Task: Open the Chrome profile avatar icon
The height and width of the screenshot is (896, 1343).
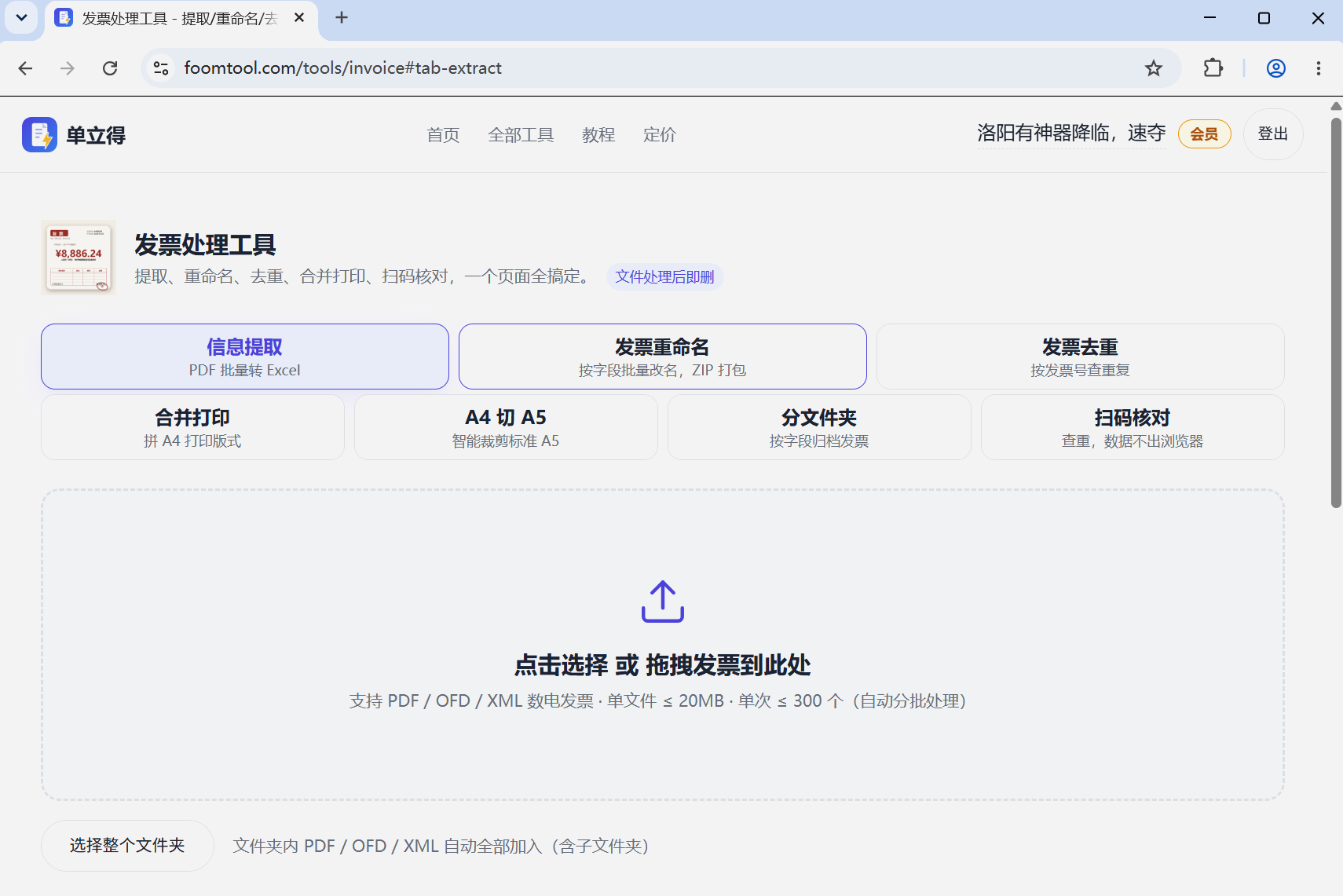Action: coord(1276,68)
